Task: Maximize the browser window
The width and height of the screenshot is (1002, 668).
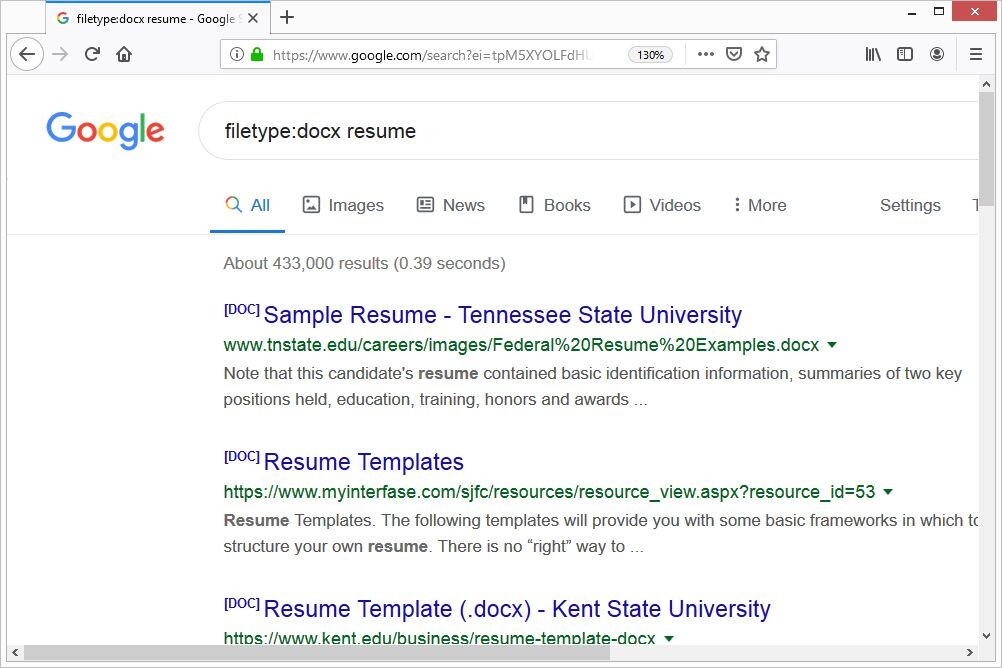Action: point(939,12)
